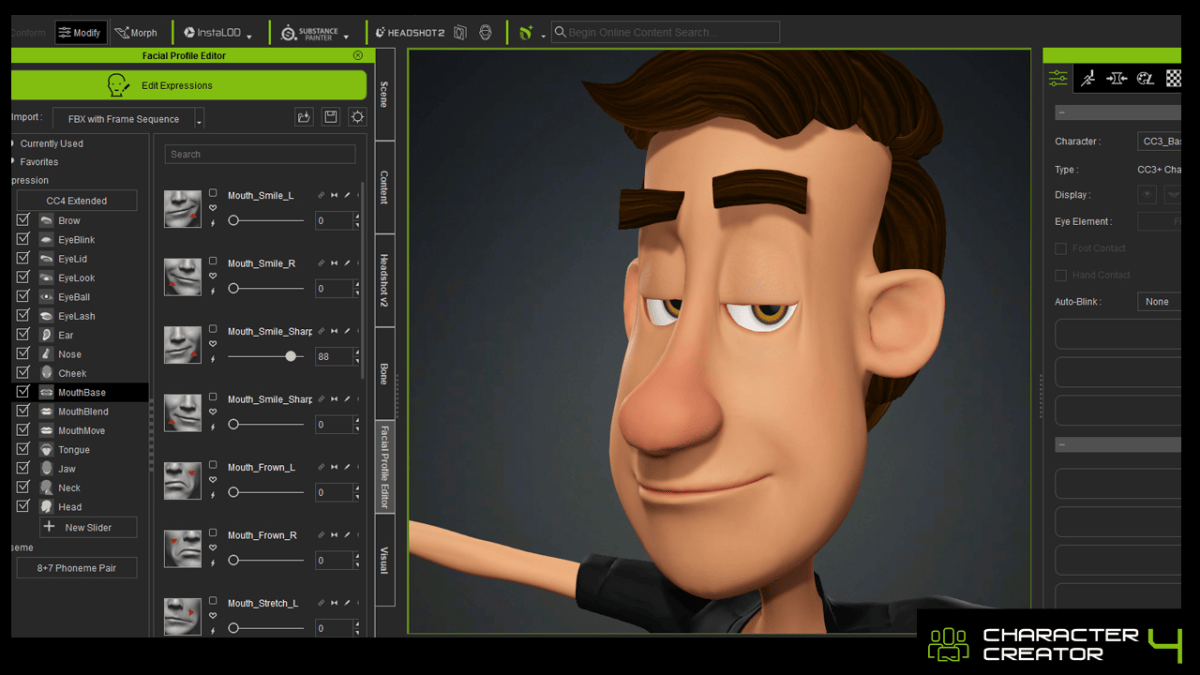Click the heart favorite icon for Mouth_Smile_L

point(213,208)
